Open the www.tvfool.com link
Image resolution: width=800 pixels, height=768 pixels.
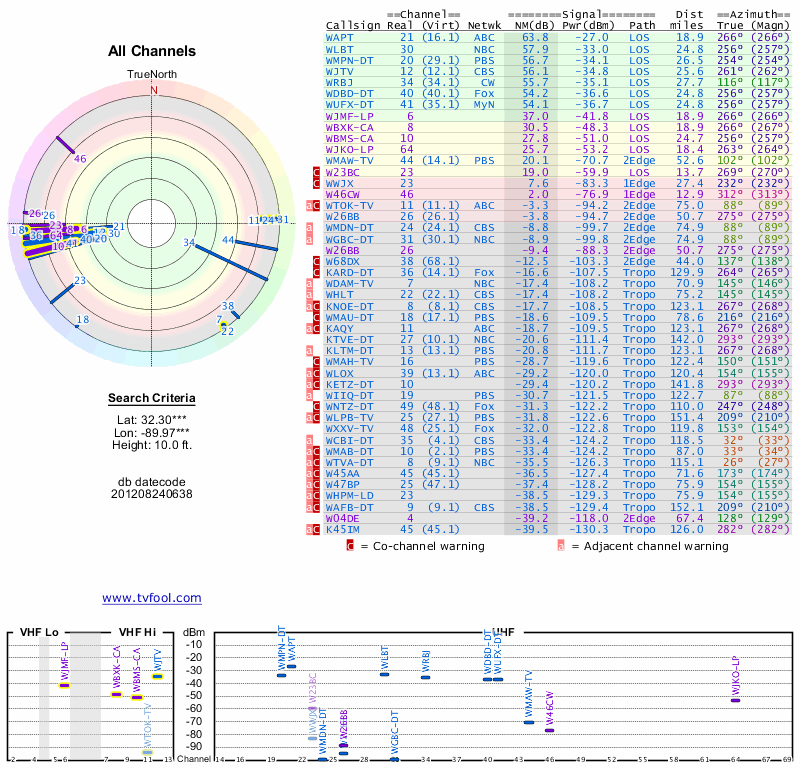pos(152,598)
